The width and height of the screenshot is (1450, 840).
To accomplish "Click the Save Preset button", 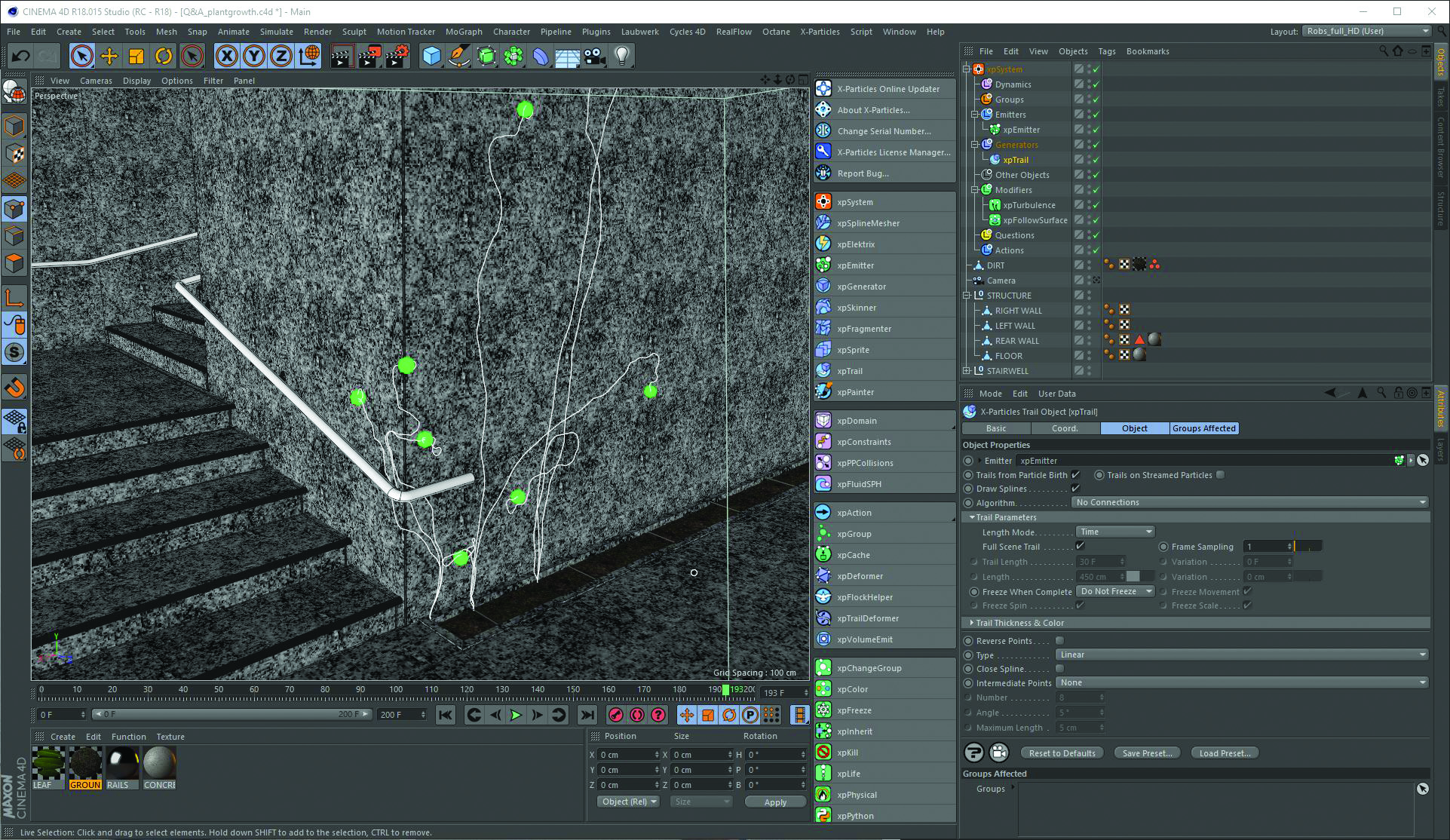I will (1146, 753).
